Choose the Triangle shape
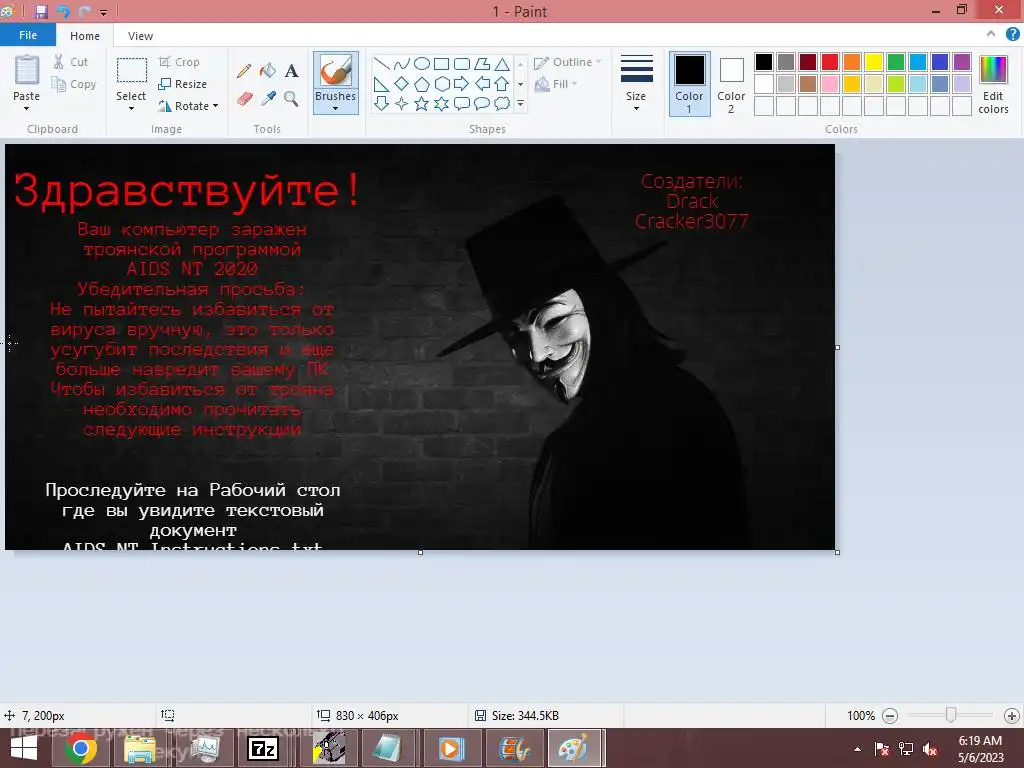 pyautogui.click(x=502, y=63)
